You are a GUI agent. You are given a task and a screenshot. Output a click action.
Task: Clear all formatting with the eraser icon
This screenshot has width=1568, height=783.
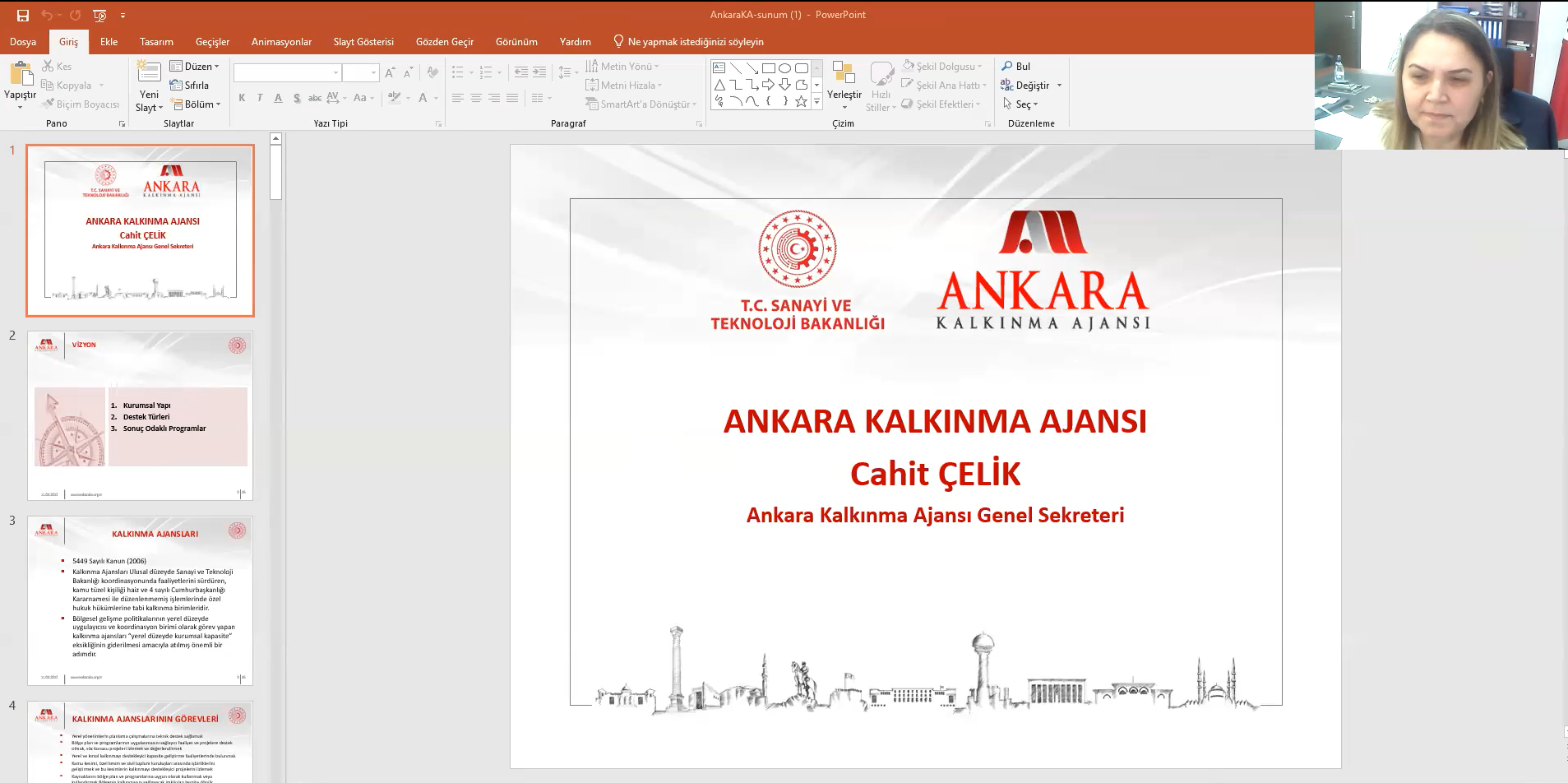tap(432, 73)
